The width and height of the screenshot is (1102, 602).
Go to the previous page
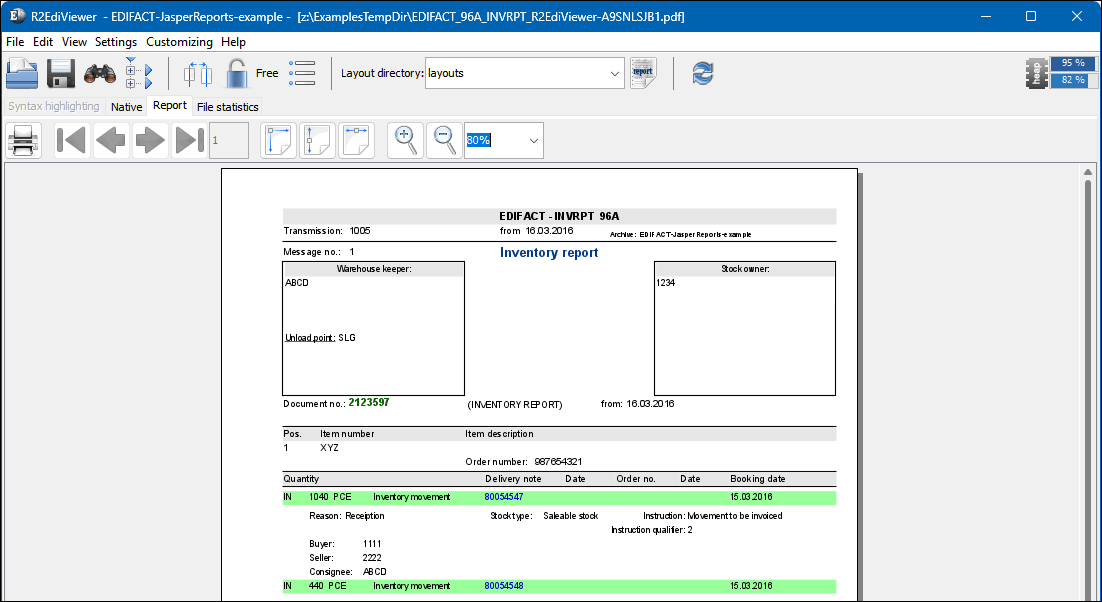[x=108, y=140]
